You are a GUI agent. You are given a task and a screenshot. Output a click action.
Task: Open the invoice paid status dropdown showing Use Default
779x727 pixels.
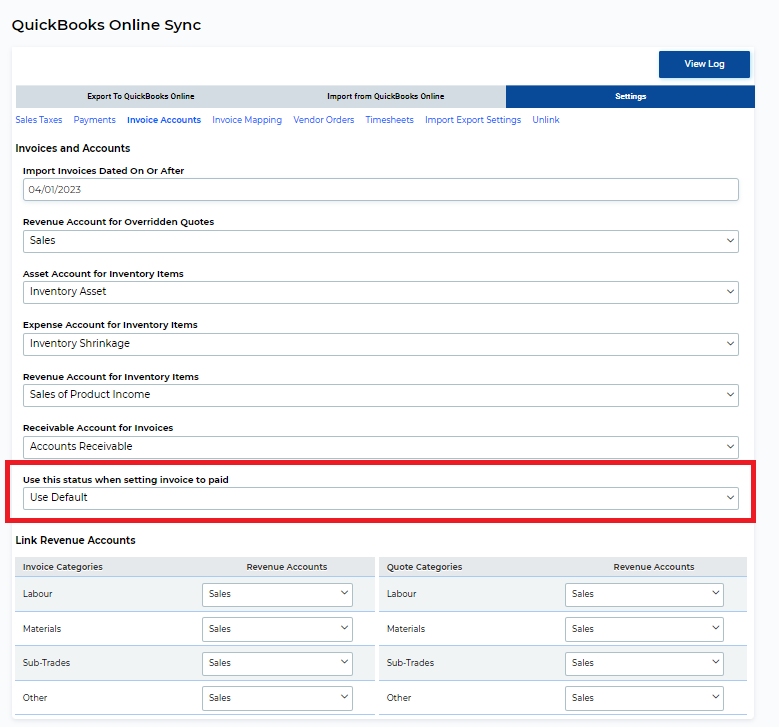tap(381, 498)
